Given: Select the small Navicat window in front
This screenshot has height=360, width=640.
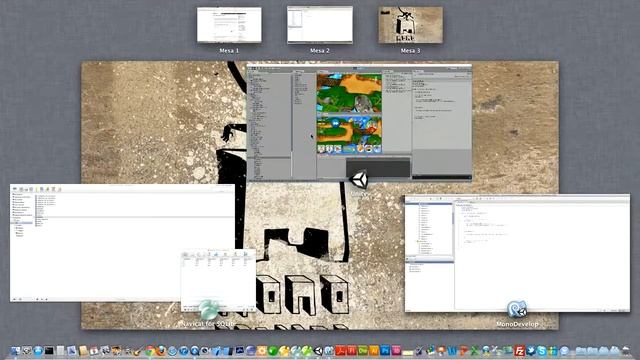Looking at the screenshot, I should pos(218,280).
